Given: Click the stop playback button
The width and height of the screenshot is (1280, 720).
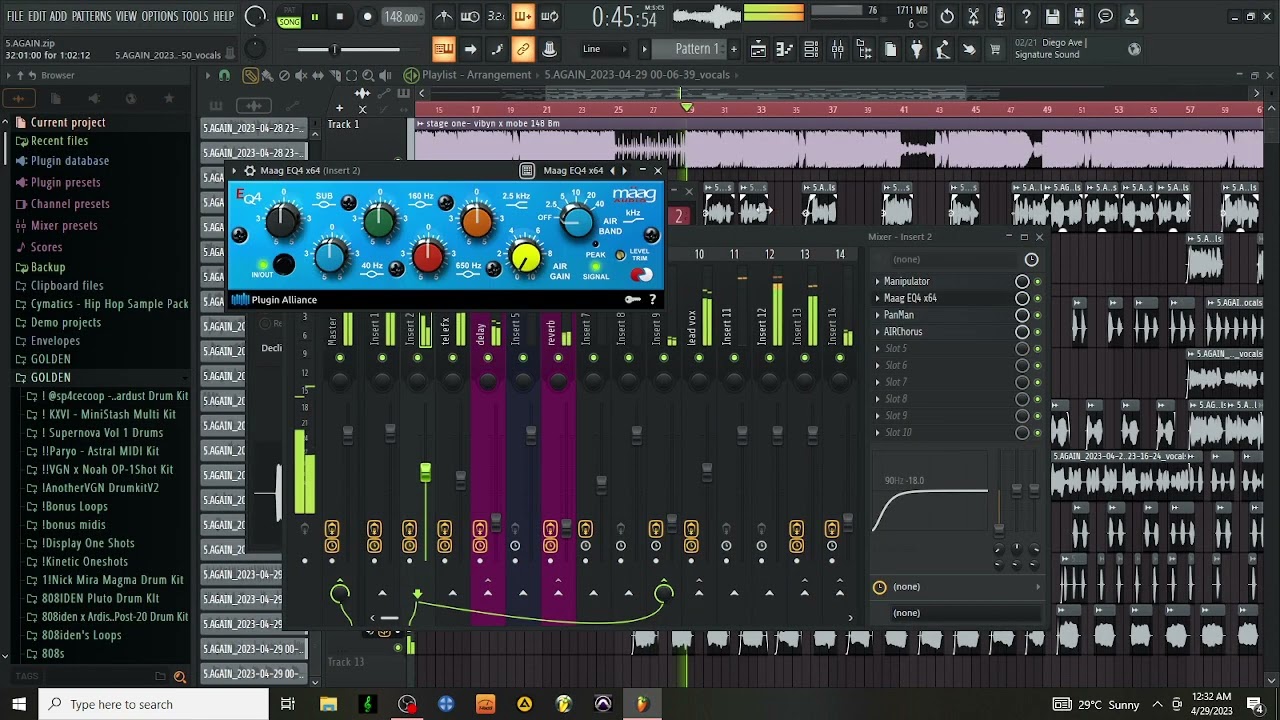Looking at the screenshot, I should [x=340, y=16].
